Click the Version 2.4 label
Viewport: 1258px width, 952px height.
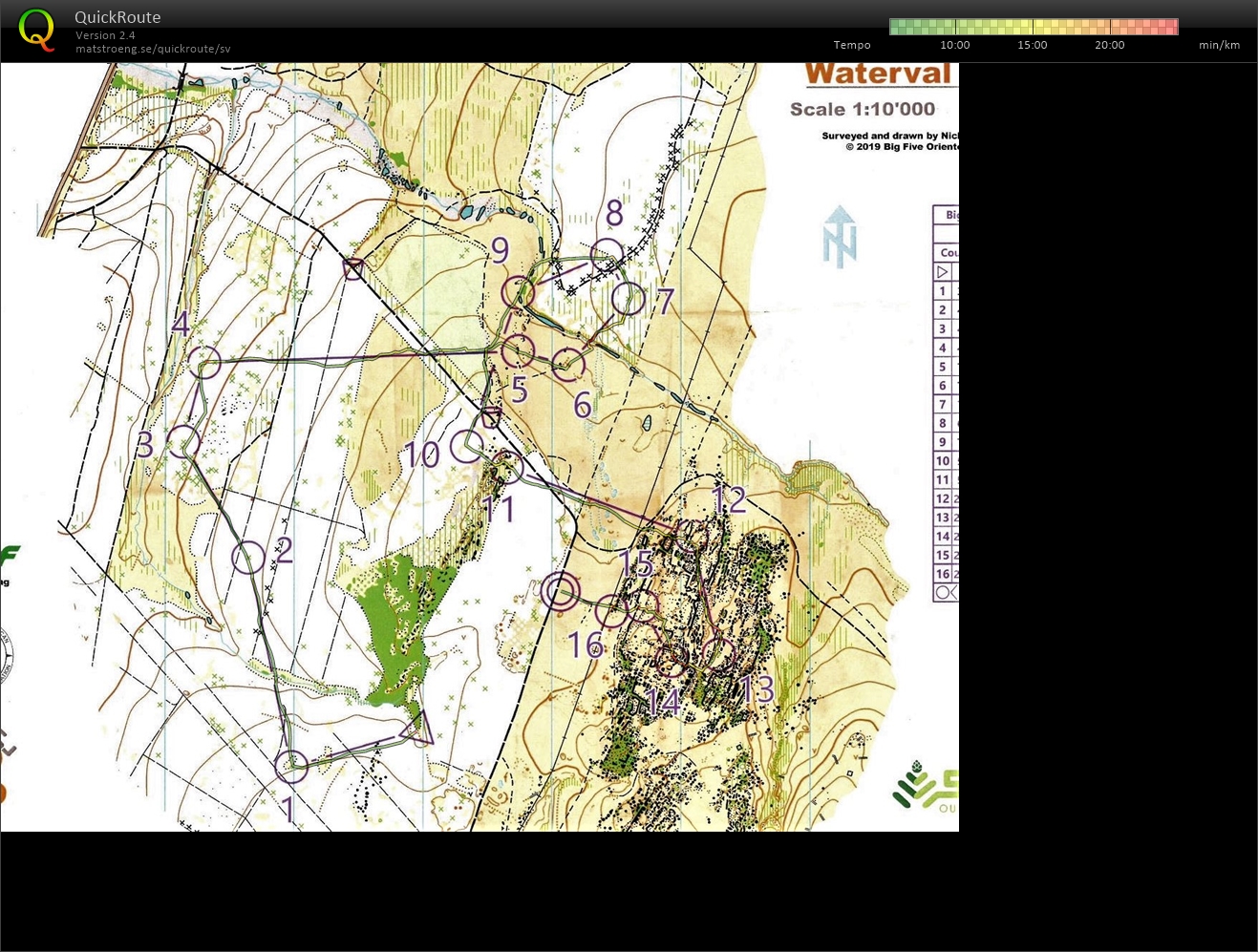105,35
